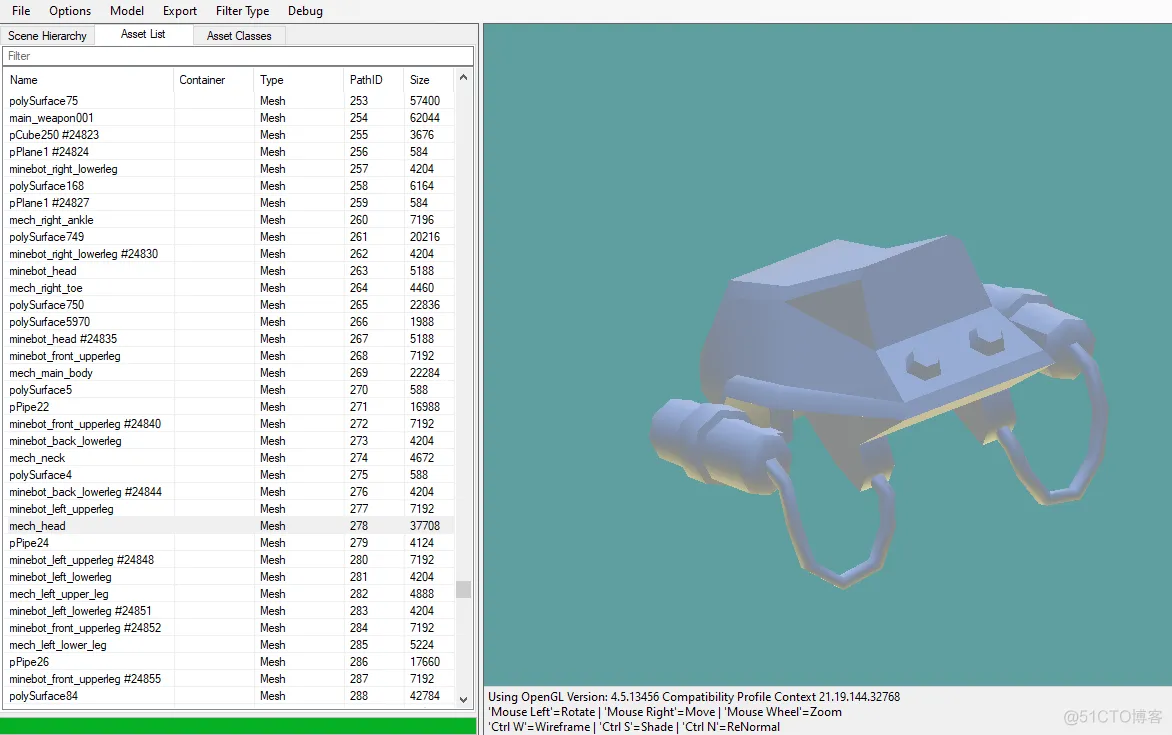Image resolution: width=1172 pixels, height=735 pixels.
Task: Select the pPlane1 #24824 row
Action: (229, 152)
